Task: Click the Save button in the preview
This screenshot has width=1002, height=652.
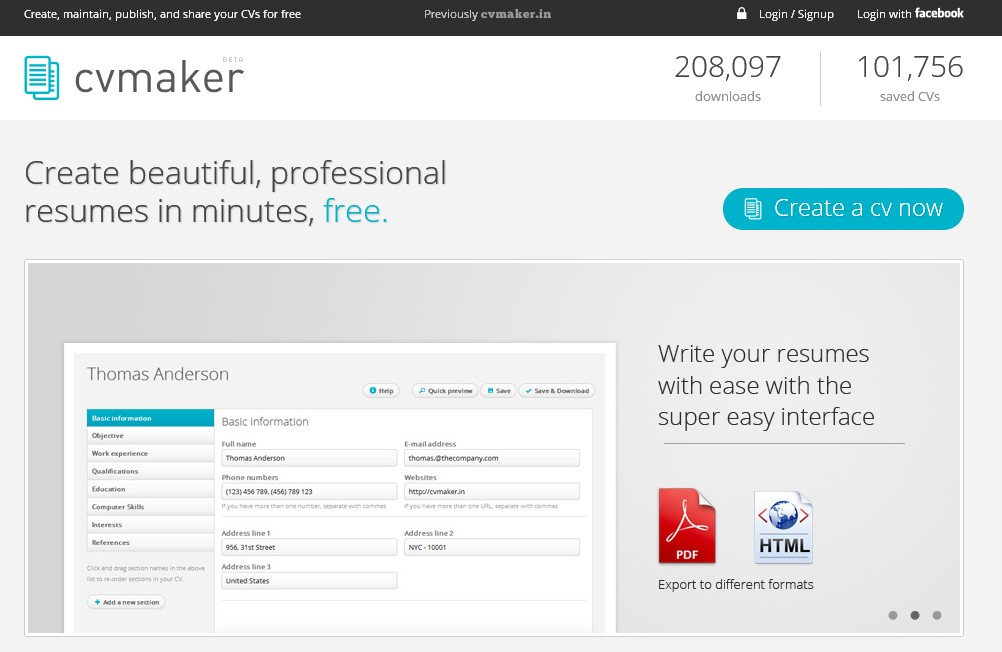Action: (x=498, y=391)
